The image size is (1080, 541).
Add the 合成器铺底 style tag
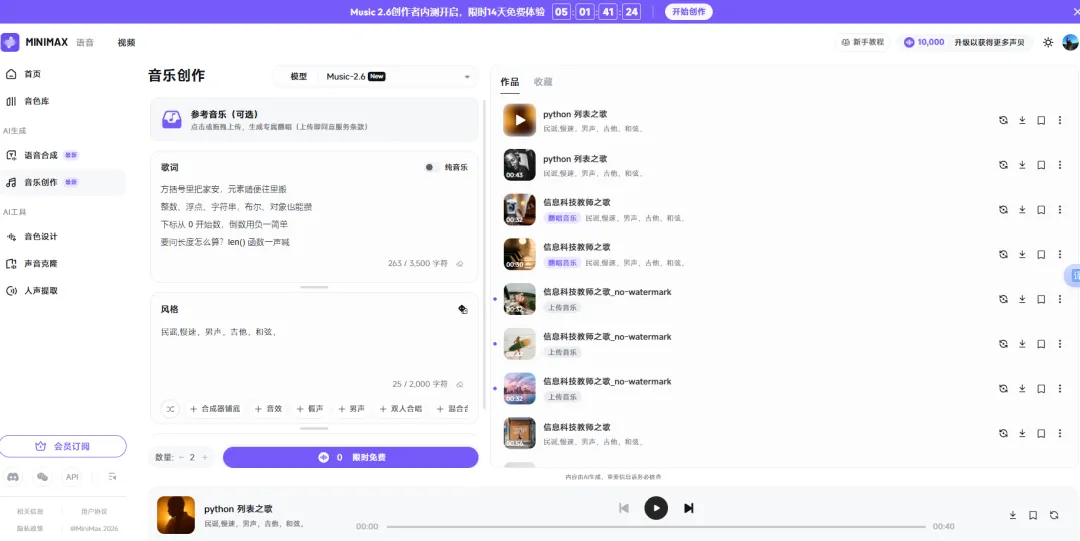coord(215,409)
